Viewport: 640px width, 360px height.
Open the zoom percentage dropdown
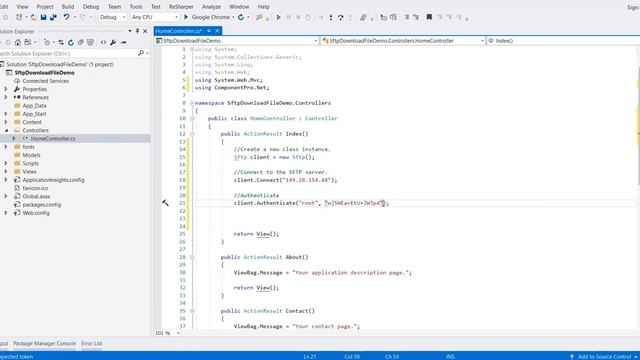point(178,333)
